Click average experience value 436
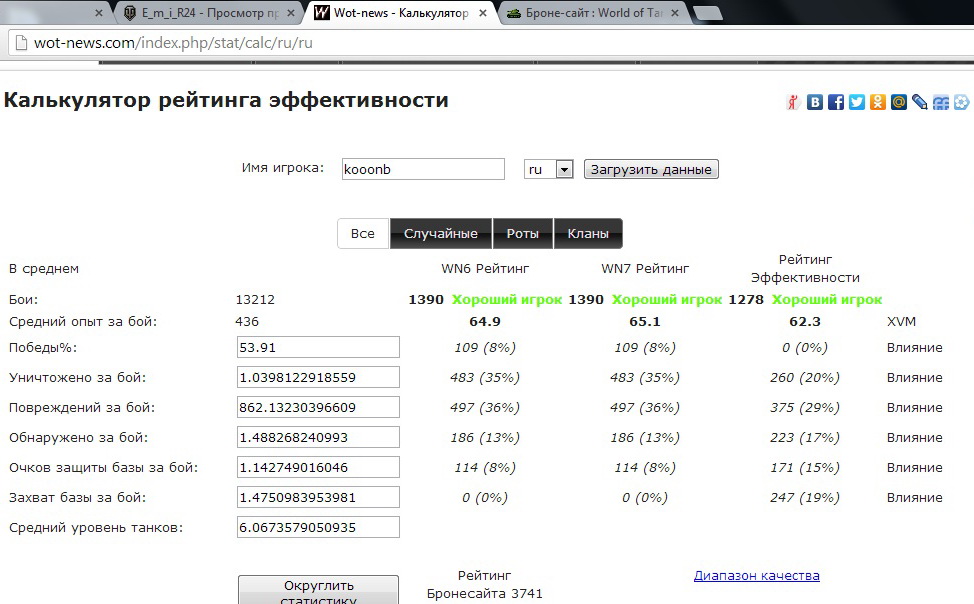Screen dimensions: 974x604 coord(247,321)
